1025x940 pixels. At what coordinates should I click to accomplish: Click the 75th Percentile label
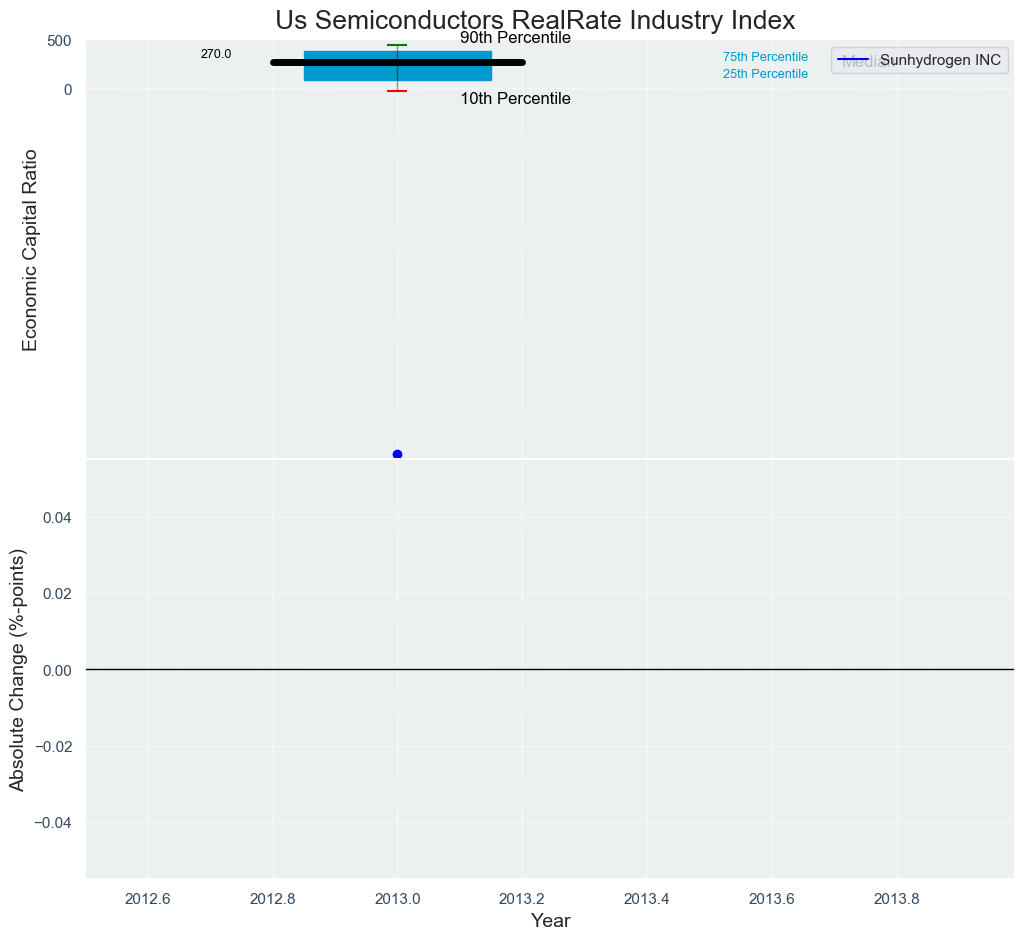[x=765, y=57]
